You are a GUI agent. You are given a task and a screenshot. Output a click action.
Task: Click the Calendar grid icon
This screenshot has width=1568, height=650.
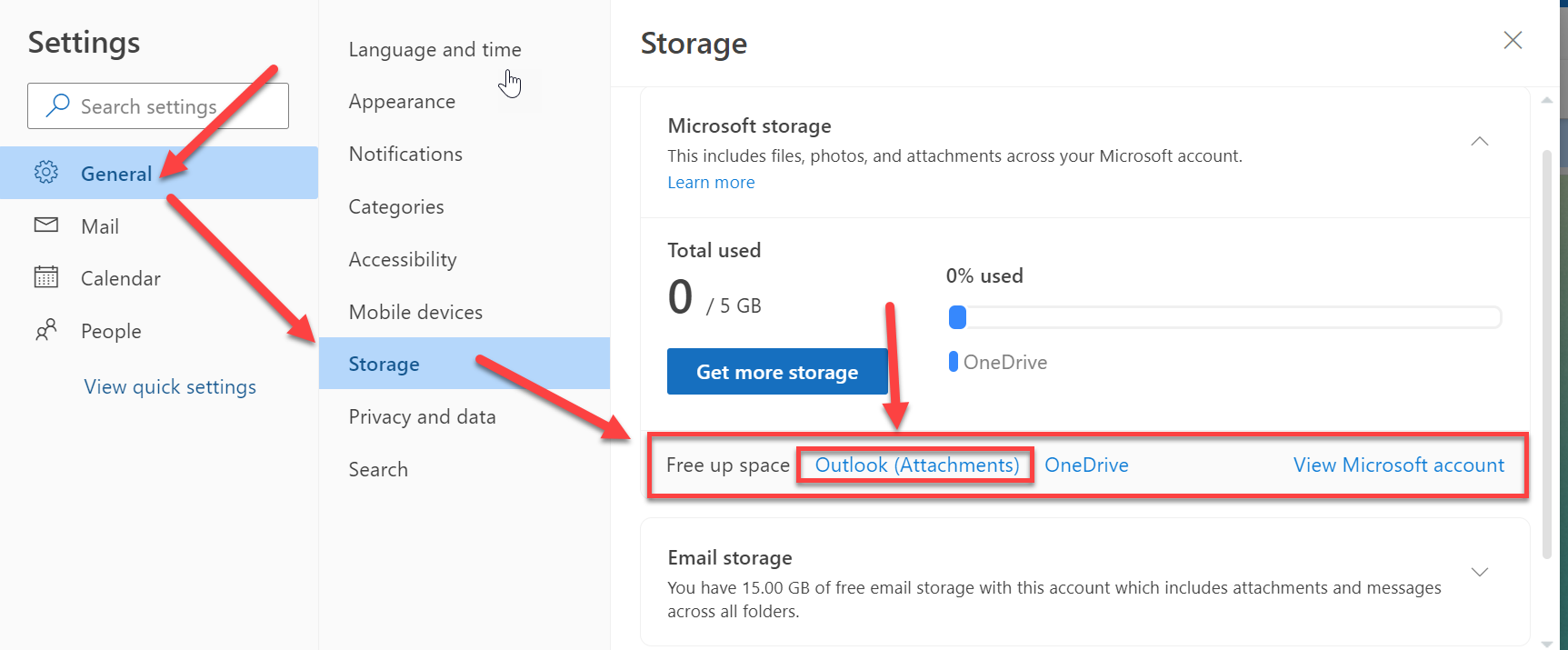[x=45, y=277]
